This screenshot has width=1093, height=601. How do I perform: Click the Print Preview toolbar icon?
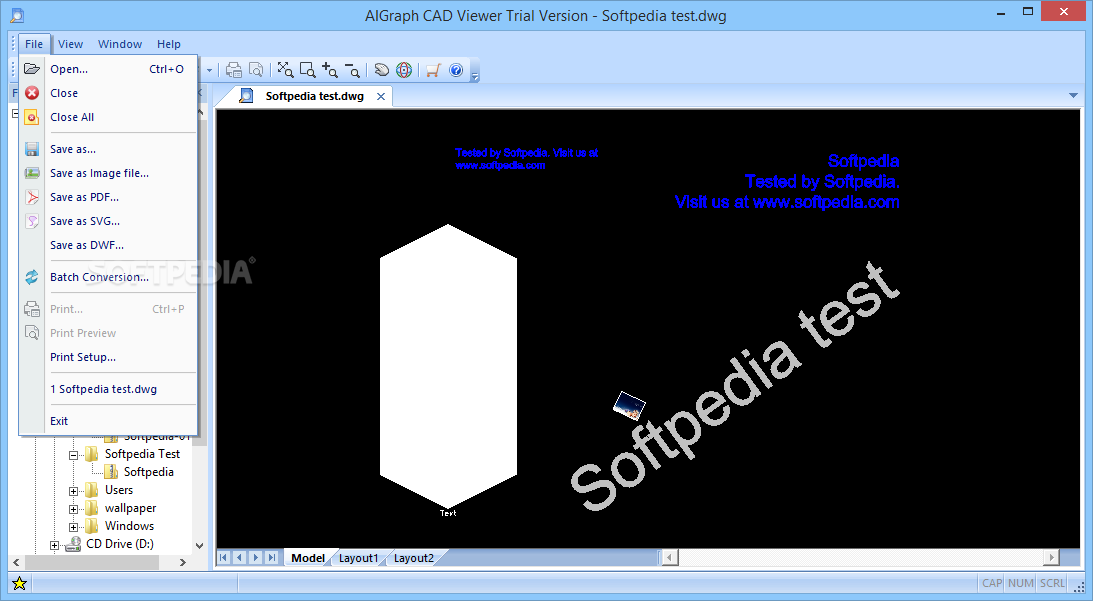(x=256, y=70)
